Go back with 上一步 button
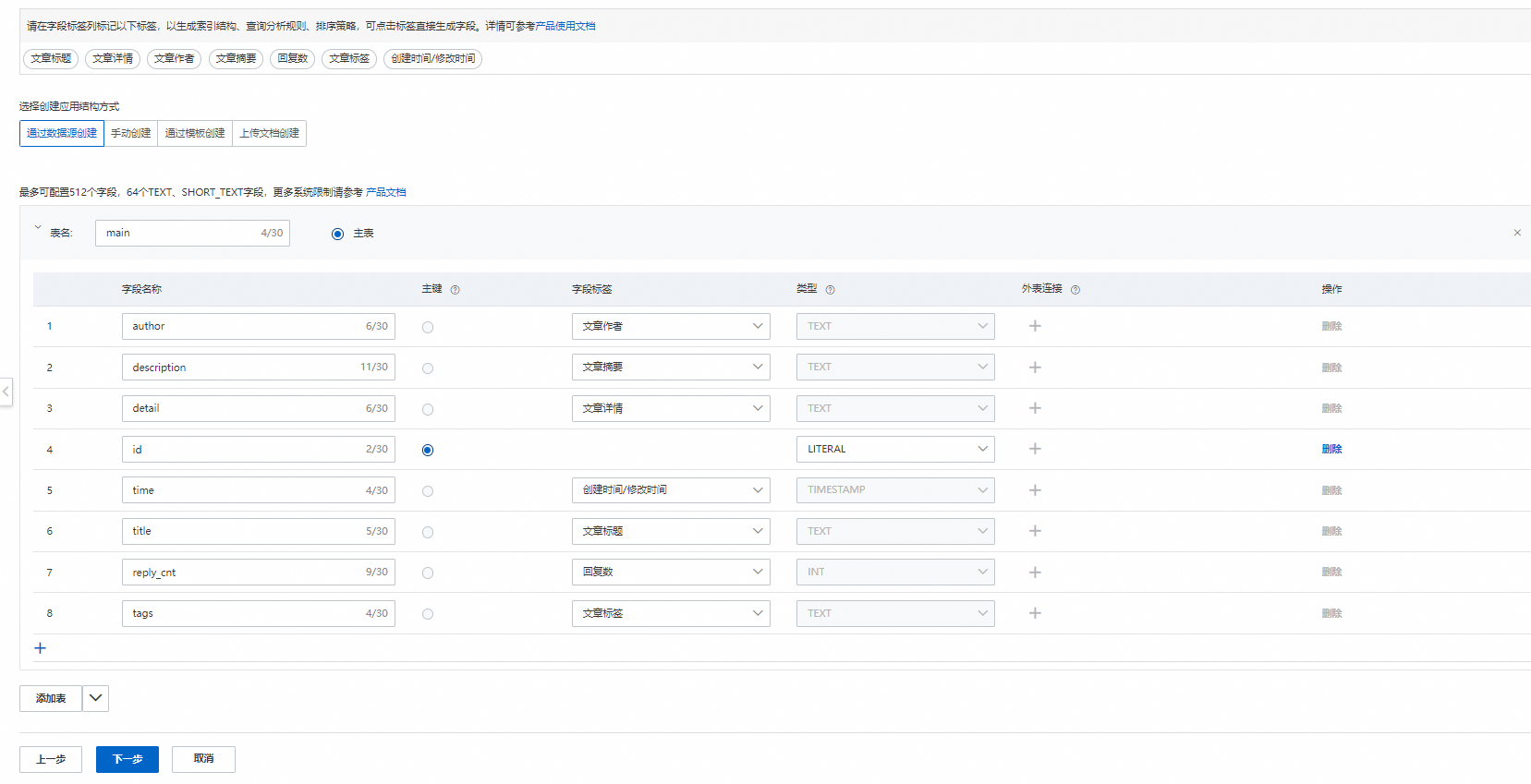Viewport: 1531px width, 784px height. 51,759
